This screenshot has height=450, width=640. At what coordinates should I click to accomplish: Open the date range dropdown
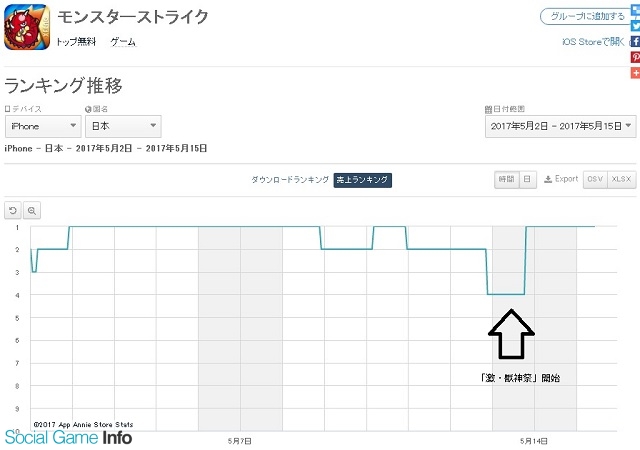559,126
